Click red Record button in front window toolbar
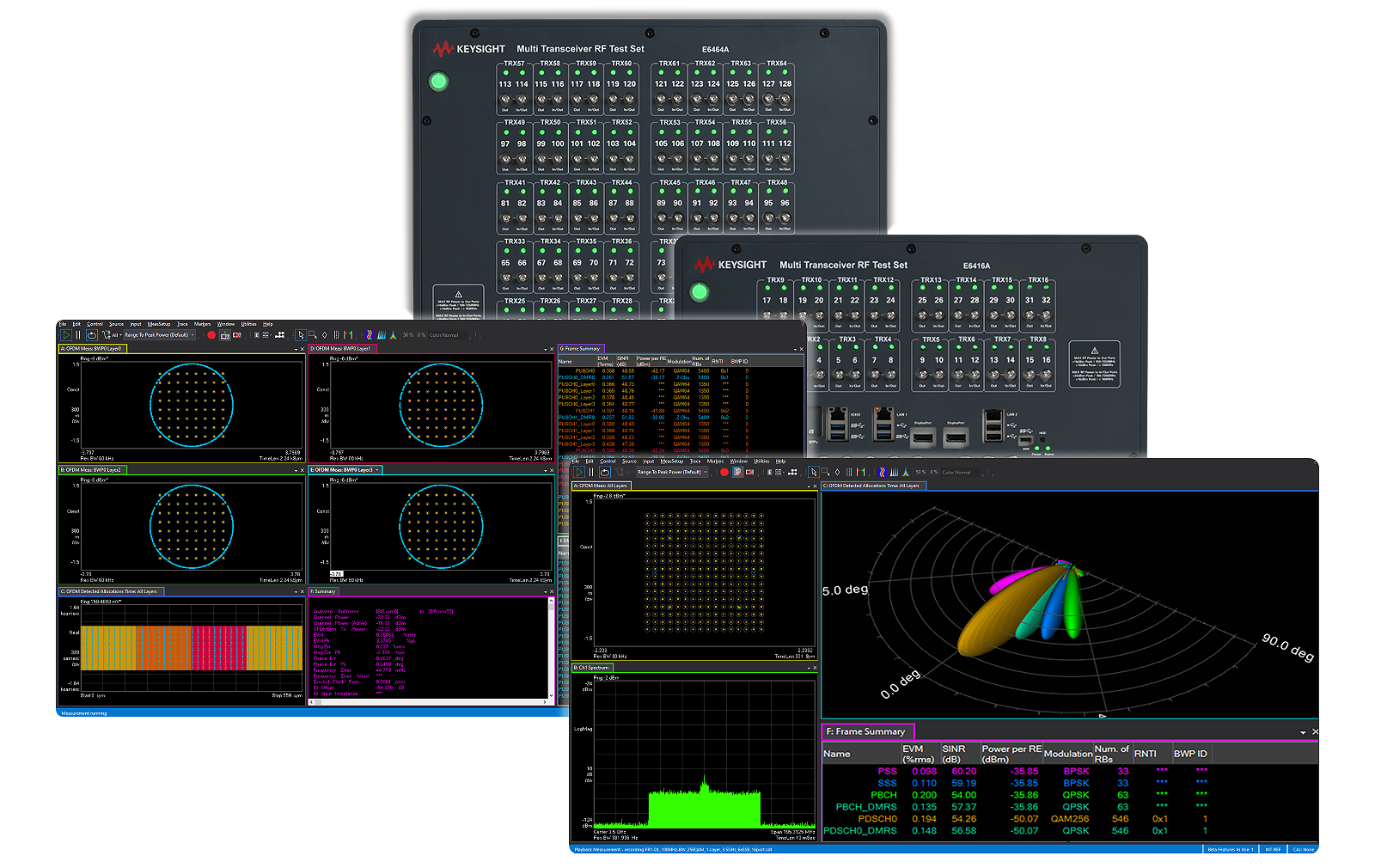Image resolution: width=1375 pixels, height=868 pixels. (x=724, y=472)
